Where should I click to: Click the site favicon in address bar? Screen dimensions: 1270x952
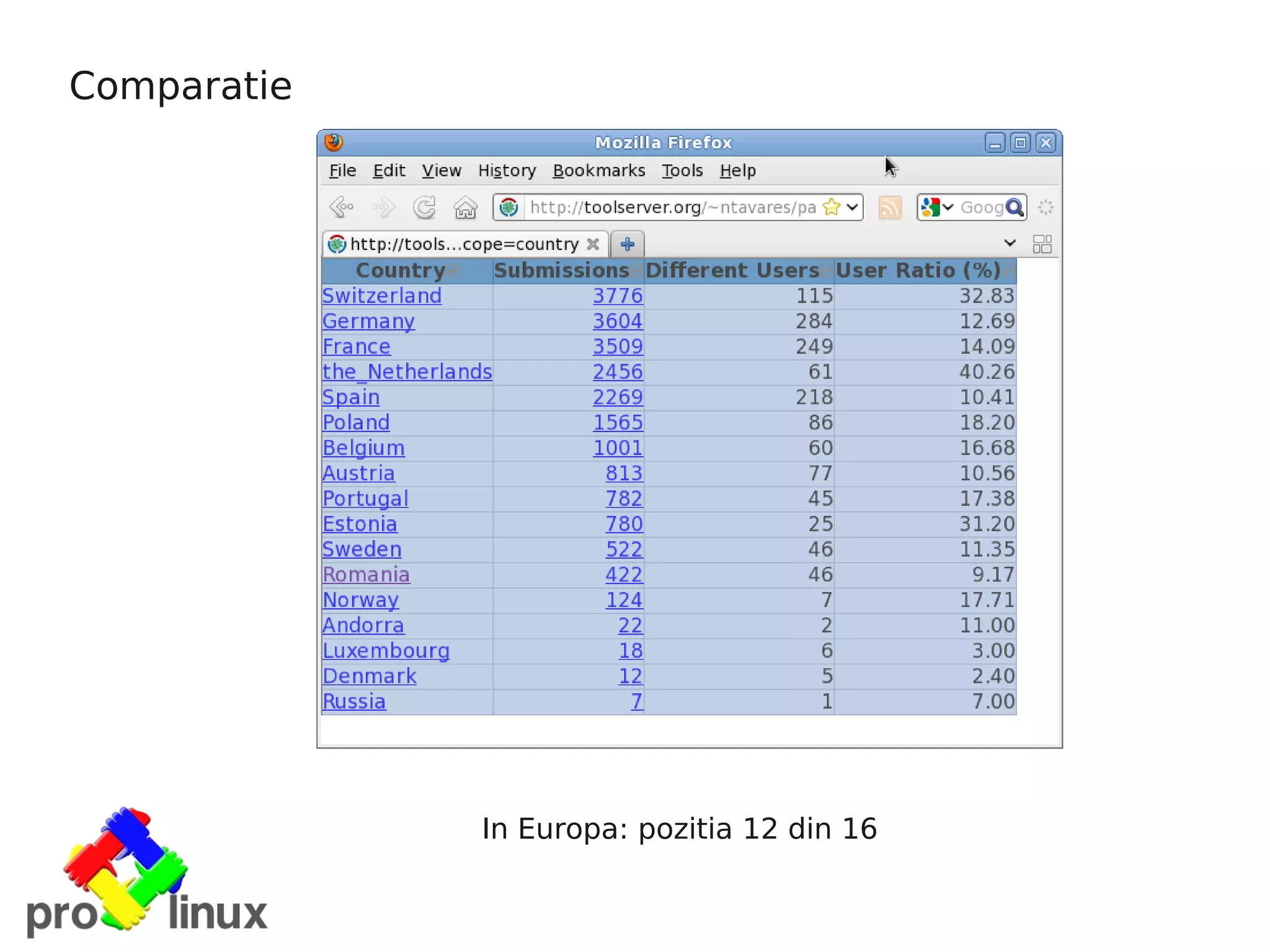click(x=509, y=207)
